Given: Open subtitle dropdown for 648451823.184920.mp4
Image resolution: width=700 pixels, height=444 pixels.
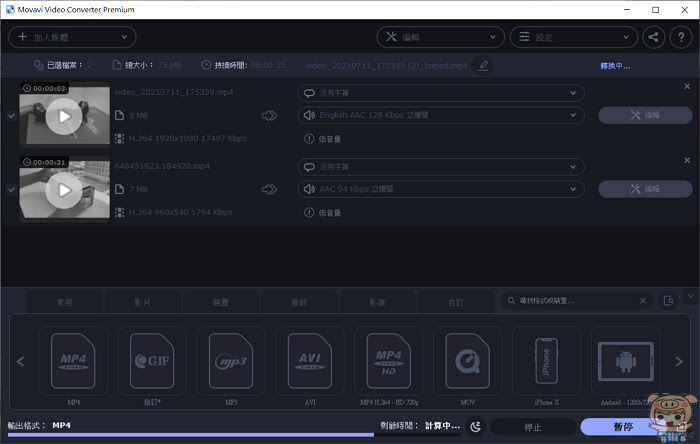Looking at the screenshot, I should click(441, 167).
